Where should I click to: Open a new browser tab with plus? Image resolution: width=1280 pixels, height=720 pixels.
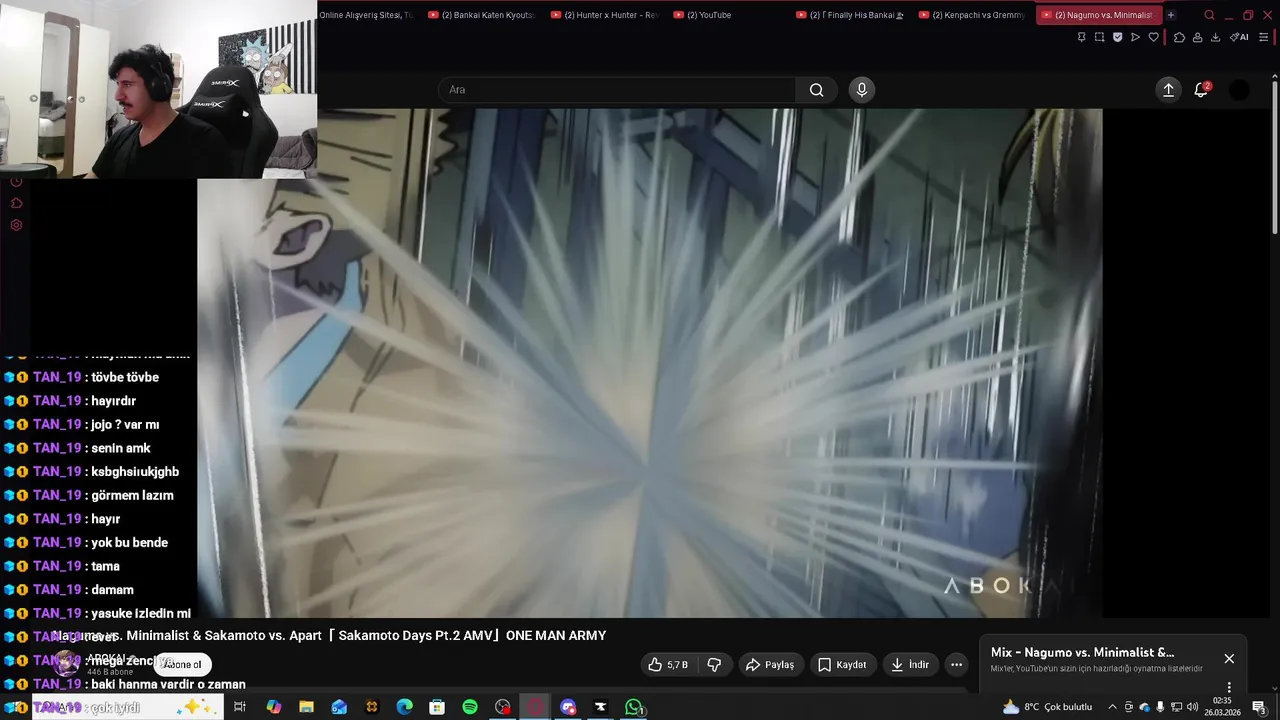[x=1171, y=15]
